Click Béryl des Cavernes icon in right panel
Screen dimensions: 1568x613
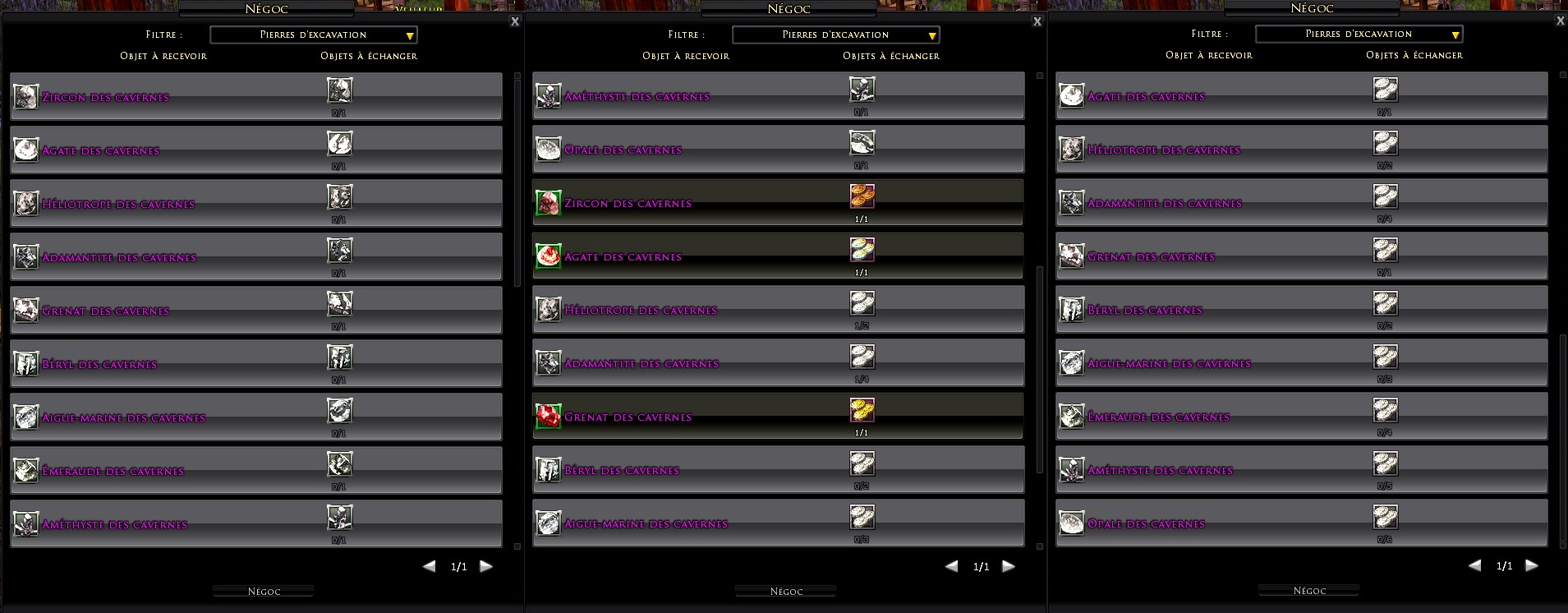(1071, 309)
